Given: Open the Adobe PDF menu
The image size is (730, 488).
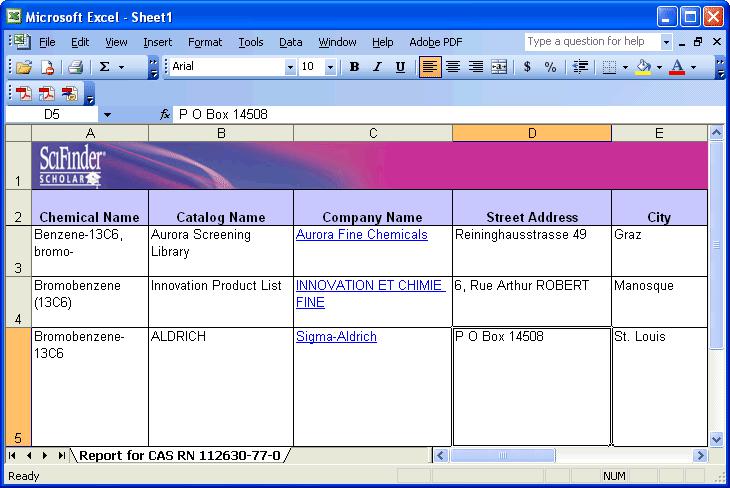Looking at the screenshot, I should [436, 42].
